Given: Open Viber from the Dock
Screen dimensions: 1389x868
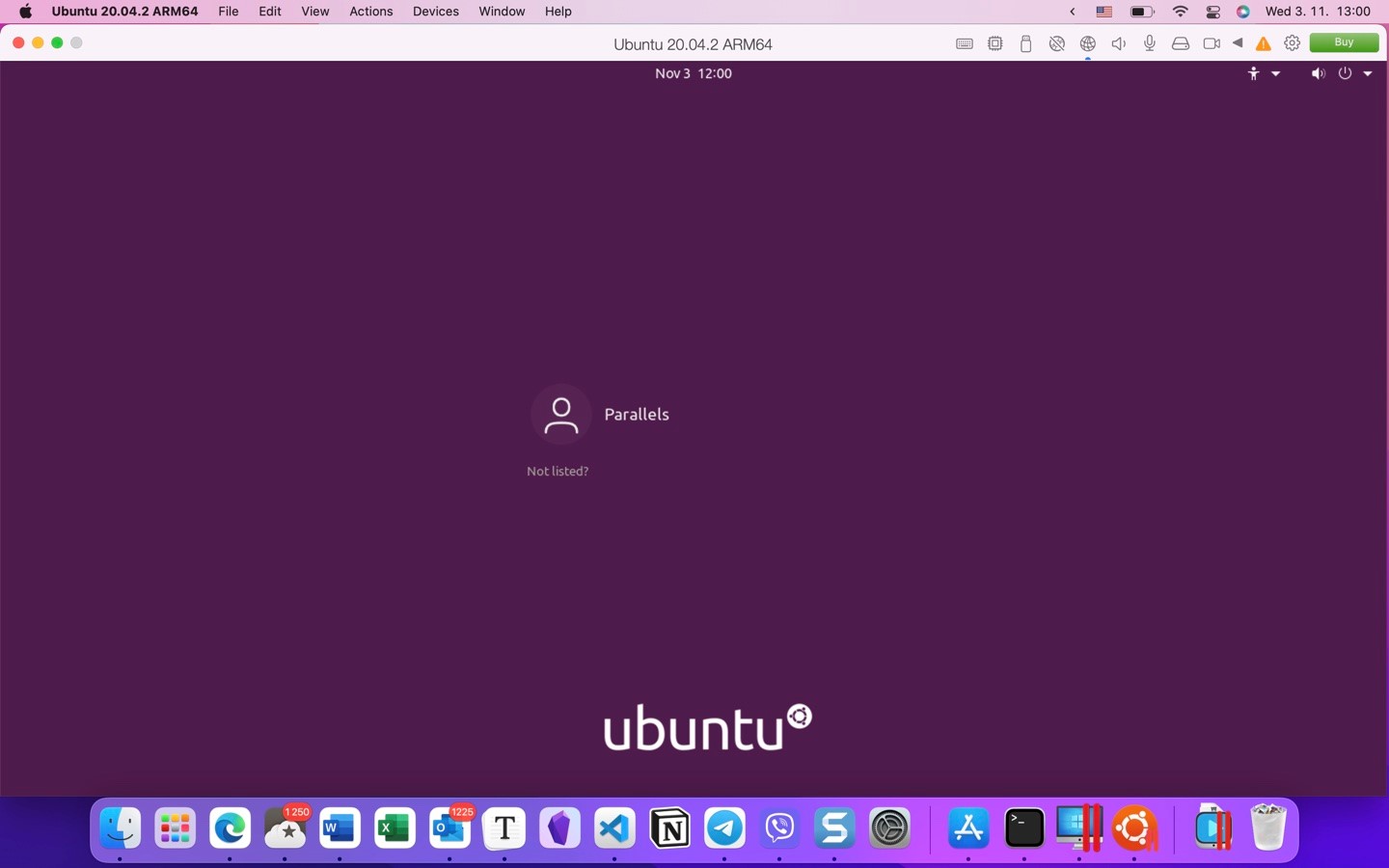Looking at the screenshot, I should coord(779,827).
